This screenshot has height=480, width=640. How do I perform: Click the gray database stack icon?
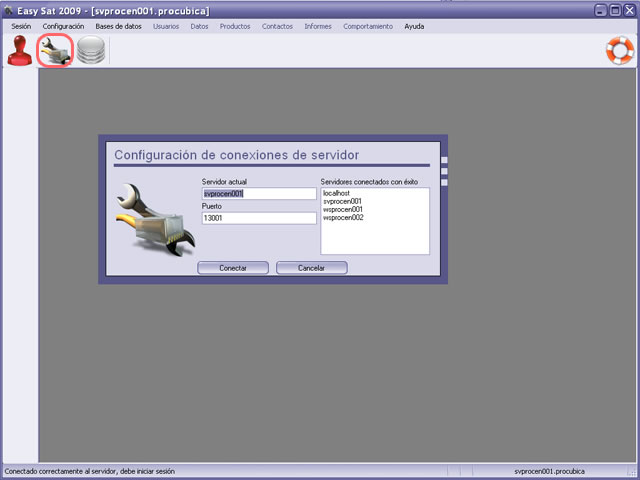click(91, 50)
